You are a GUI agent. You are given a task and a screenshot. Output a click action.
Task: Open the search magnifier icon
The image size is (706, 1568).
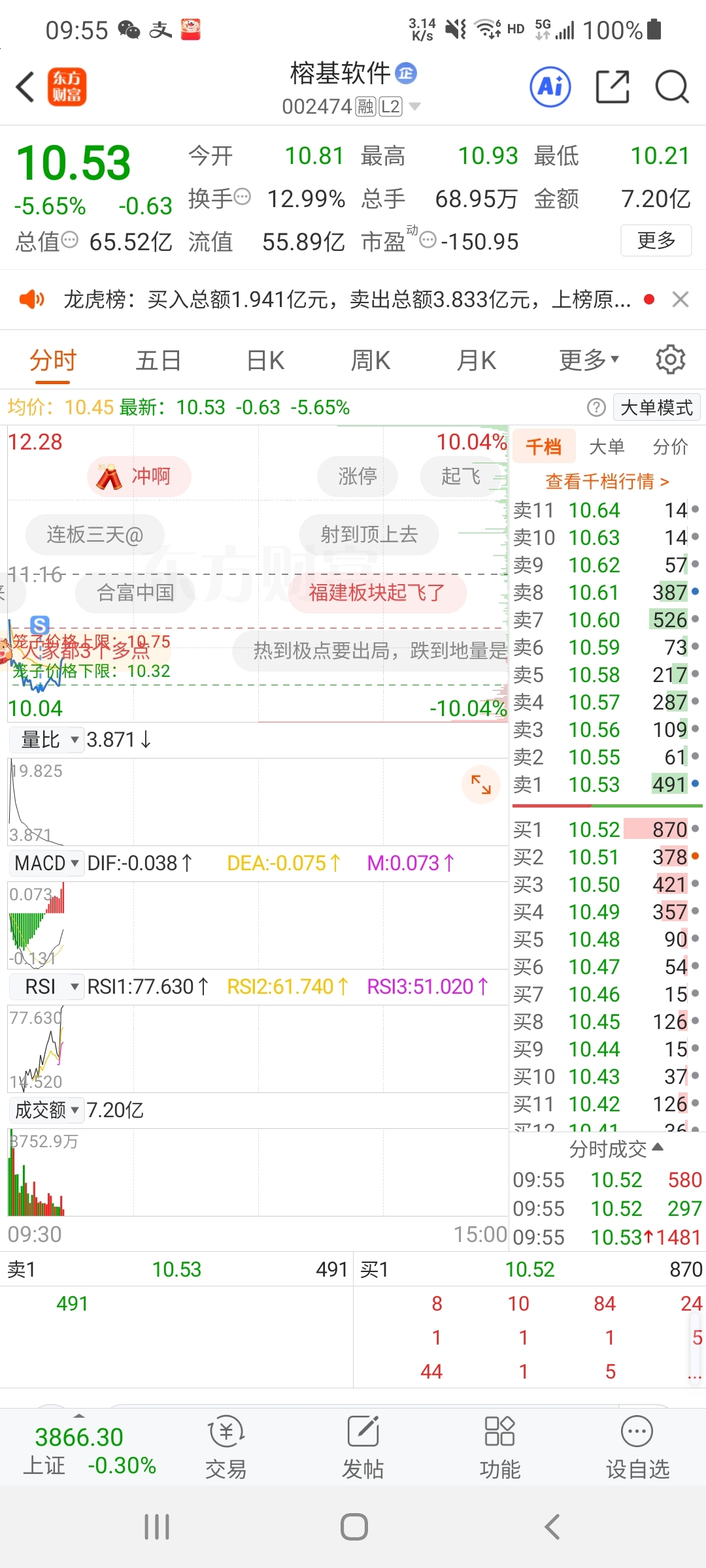click(672, 86)
